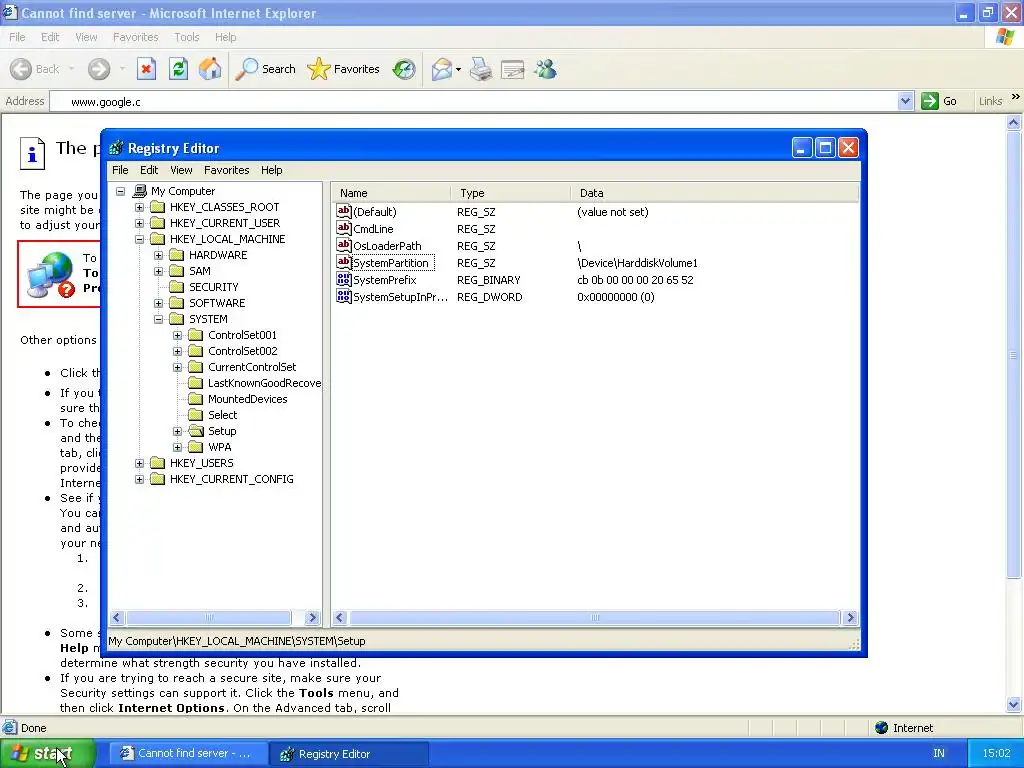The height and width of the screenshot is (768, 1024).
Task: Click the 15:02 taskbar clock
Action: pyautogui.click(x=996, y=754)
